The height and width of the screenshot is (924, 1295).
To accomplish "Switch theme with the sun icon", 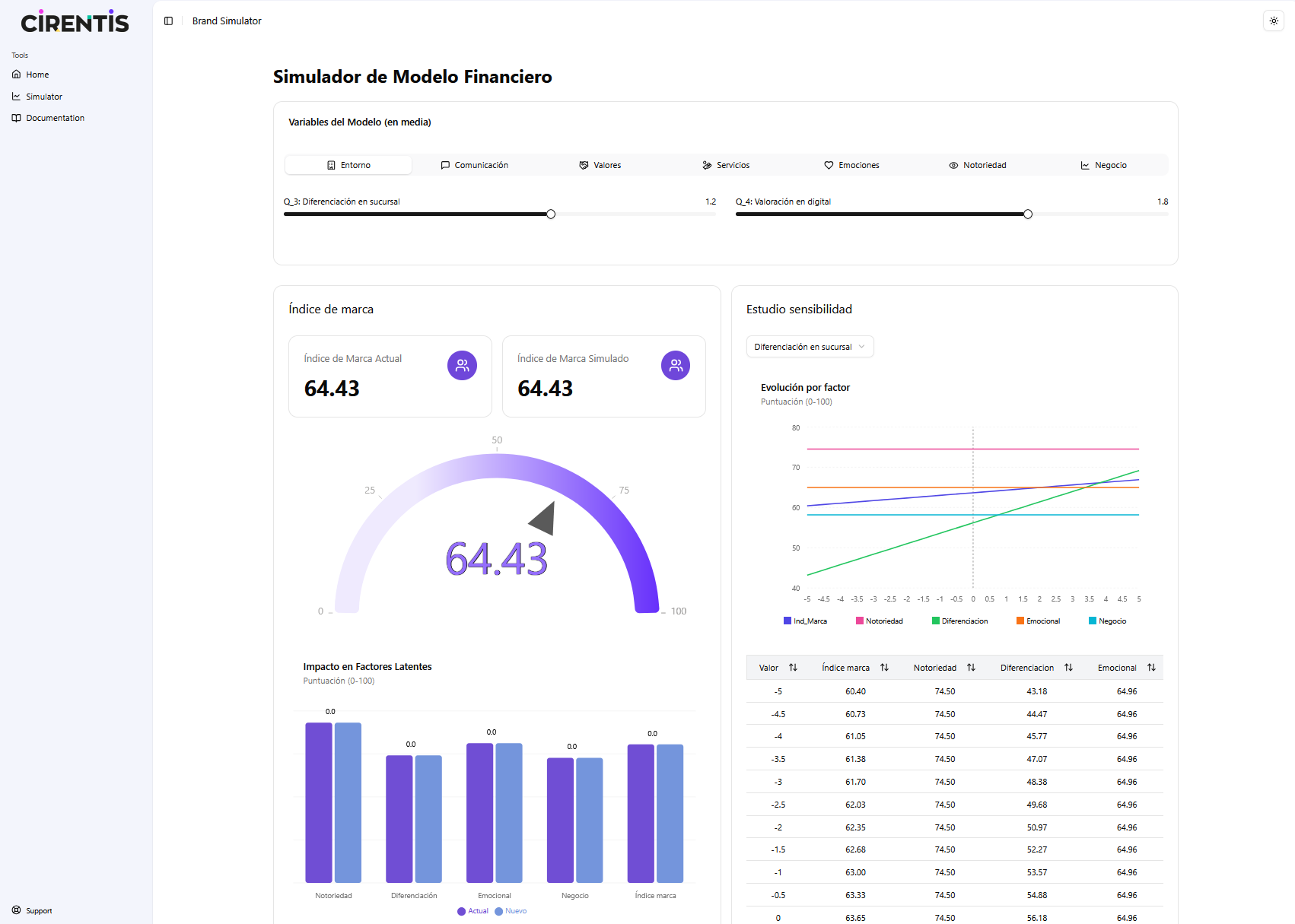I will coord(1274,21).
